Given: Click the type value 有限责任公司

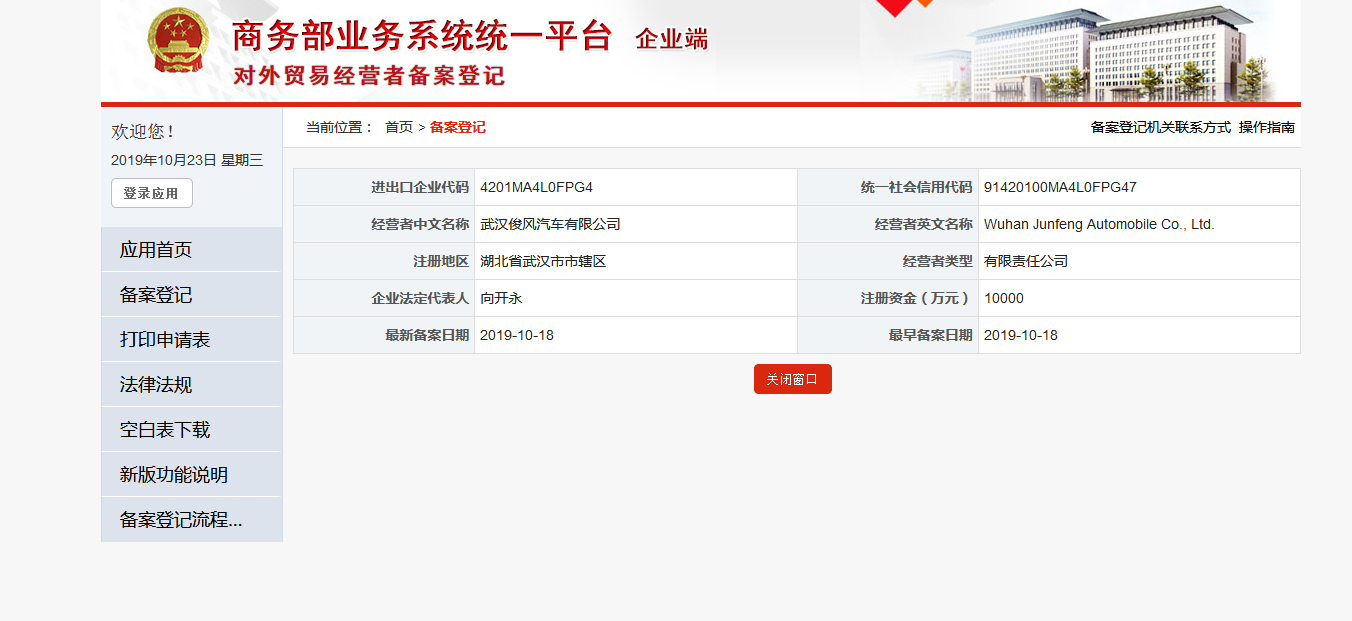Looking at the screenshot, I should (x=1026, y=261).
